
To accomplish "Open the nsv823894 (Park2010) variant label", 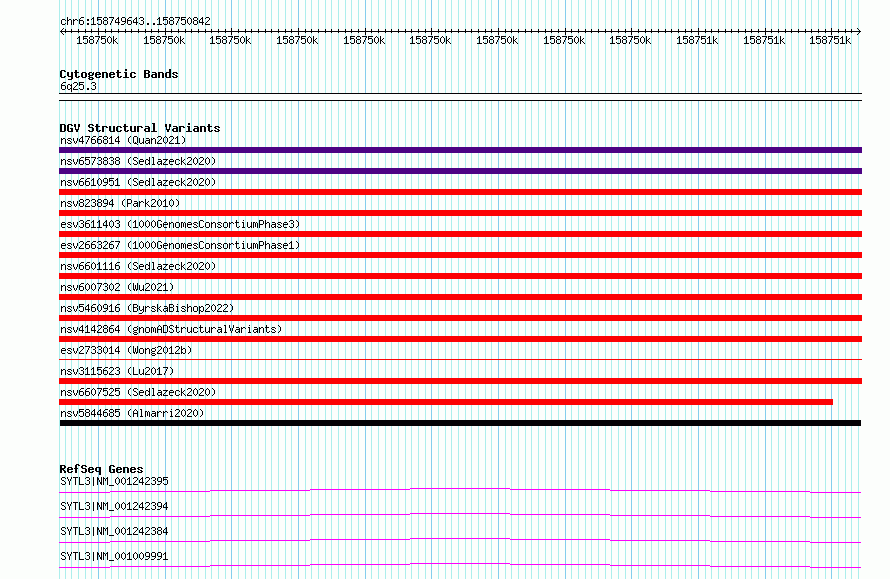I will pos(120,203).
